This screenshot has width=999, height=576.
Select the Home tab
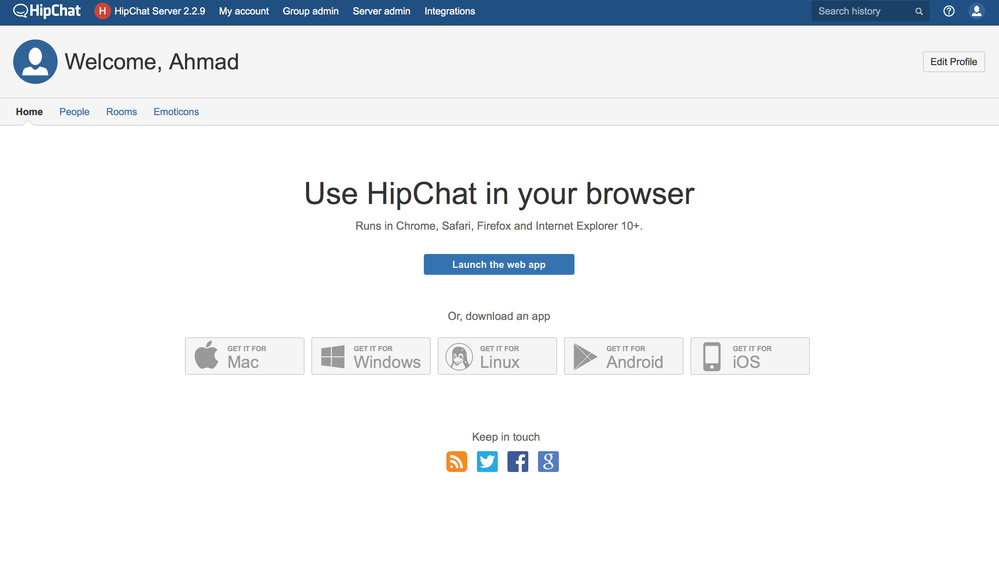29,112
